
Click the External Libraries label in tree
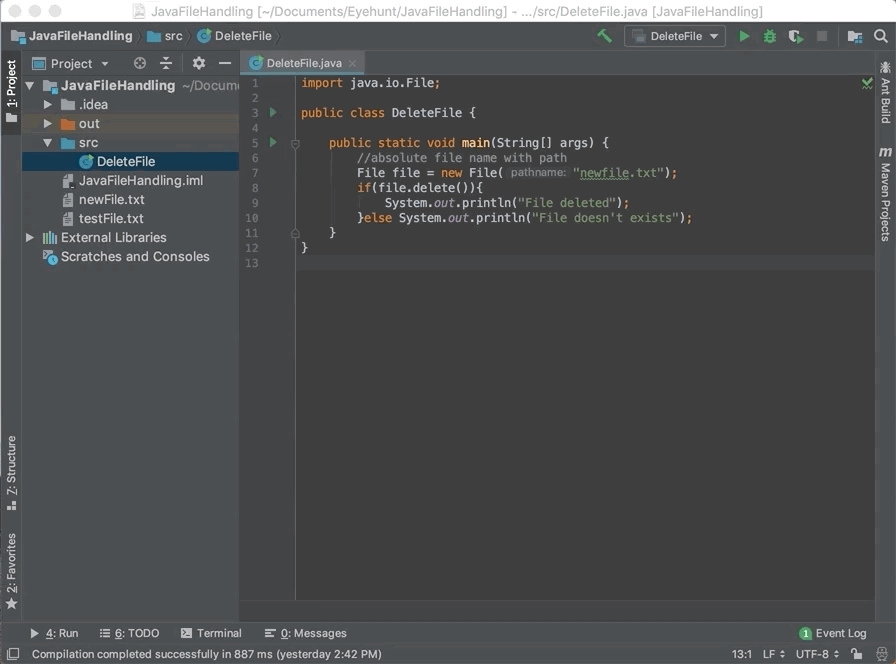[113, 237]
